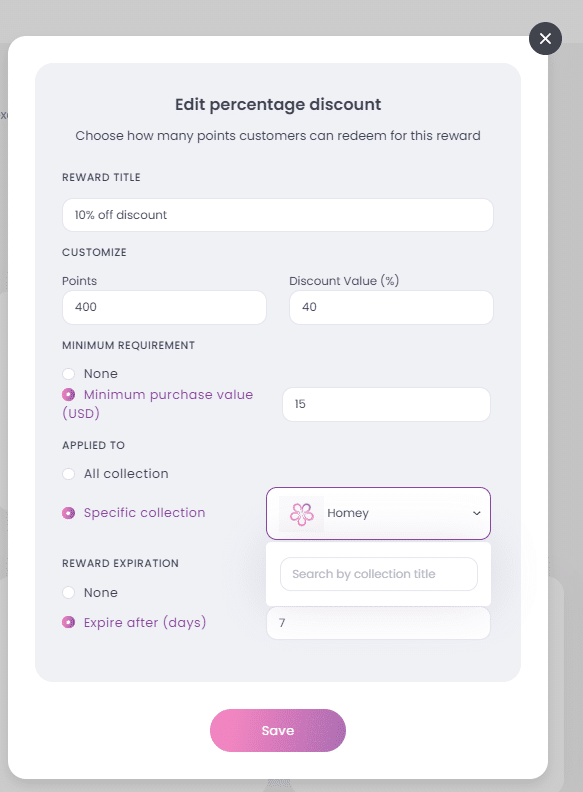Expand the collection dropdown chevron arrow

point(476,513)
